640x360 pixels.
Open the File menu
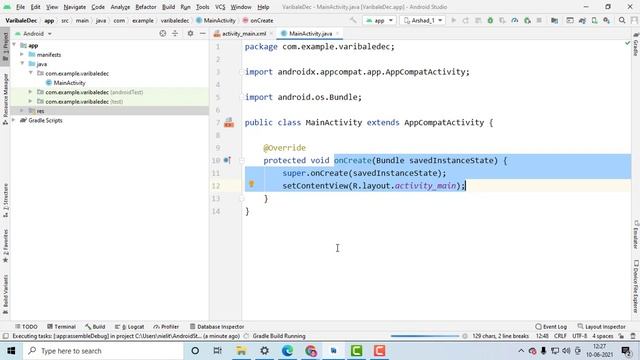point(20,7)
